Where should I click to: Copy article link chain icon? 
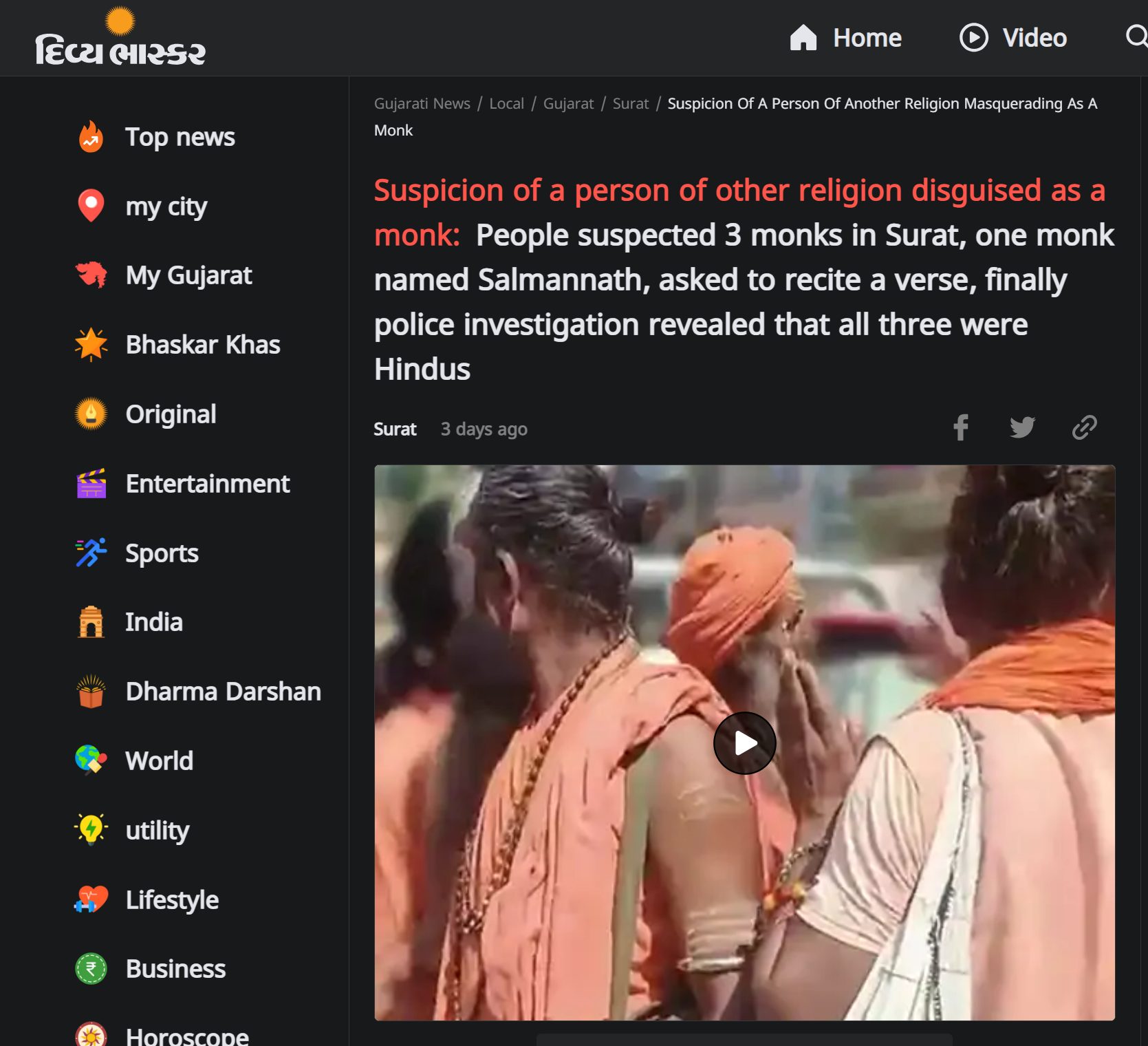click(1084, 427)
